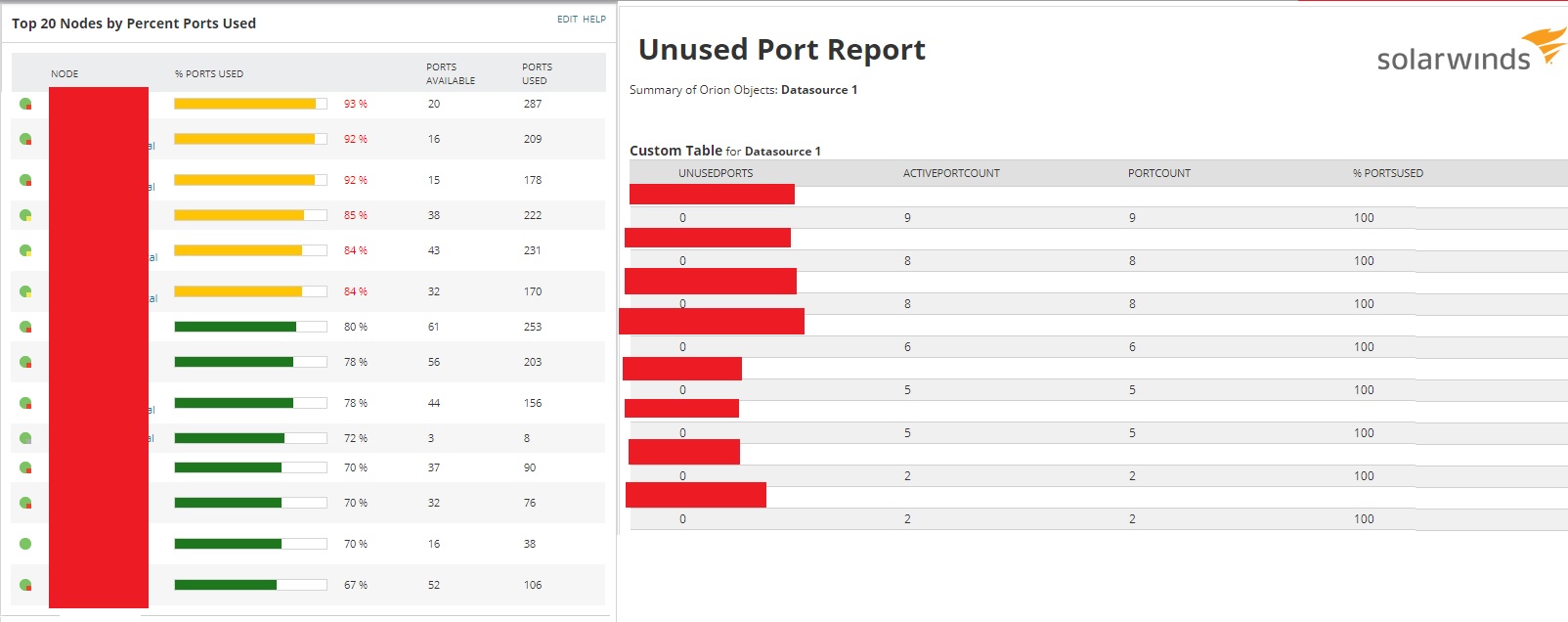Open the HELP link for the Top 20 Nodes widget
This screenshot has width=1568, height=622.
point(594,20)
